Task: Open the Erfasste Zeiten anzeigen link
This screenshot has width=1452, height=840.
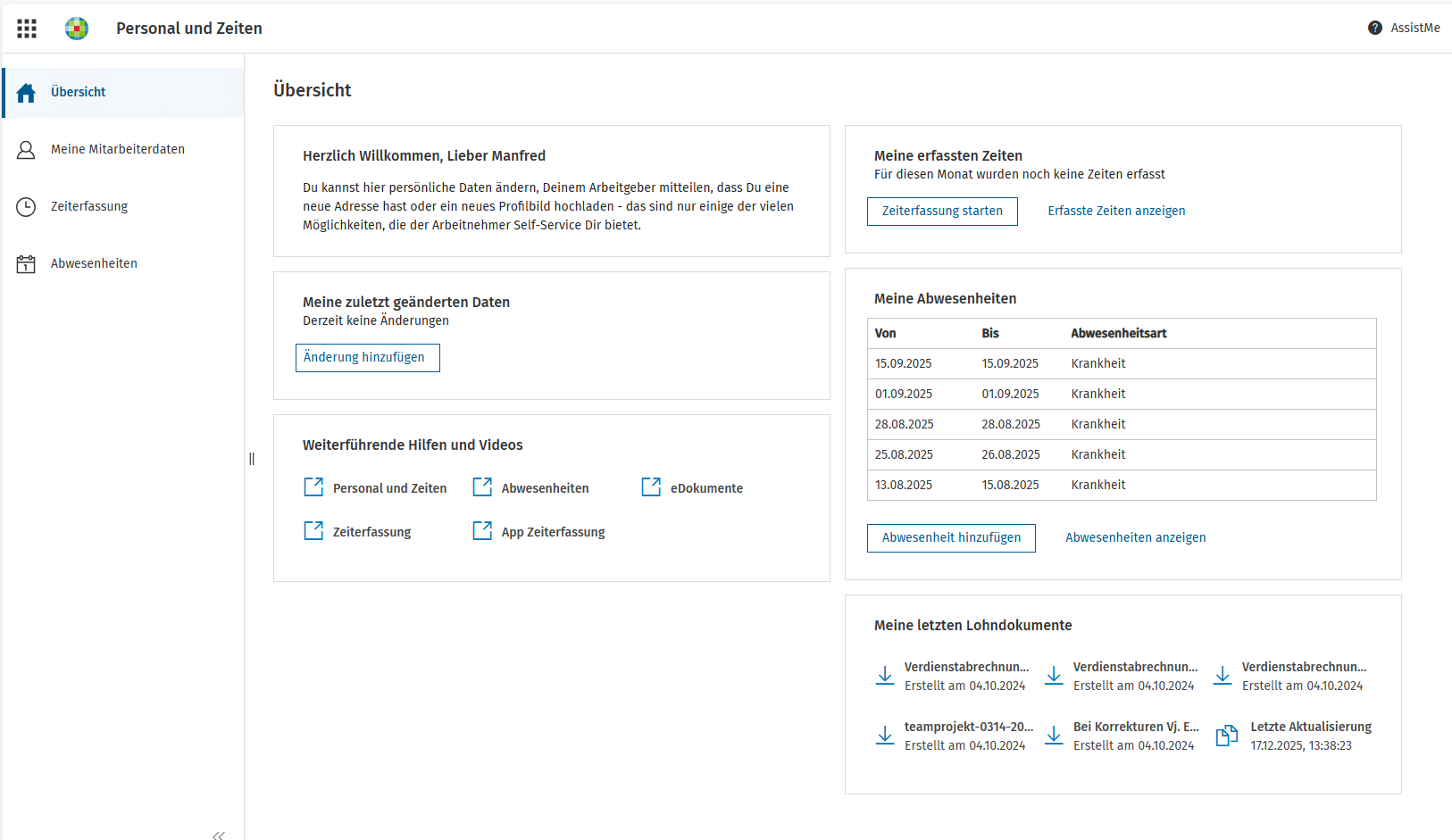Action: (x=1116, y=212)
